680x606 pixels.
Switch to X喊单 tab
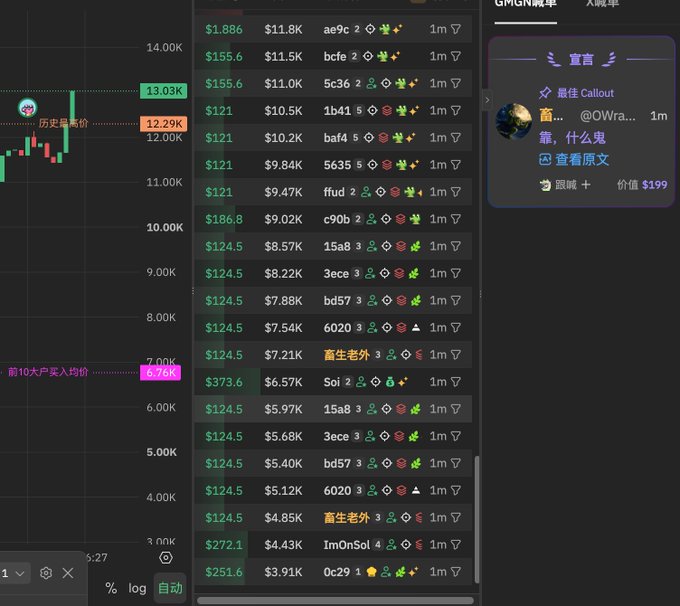[602, 4]
